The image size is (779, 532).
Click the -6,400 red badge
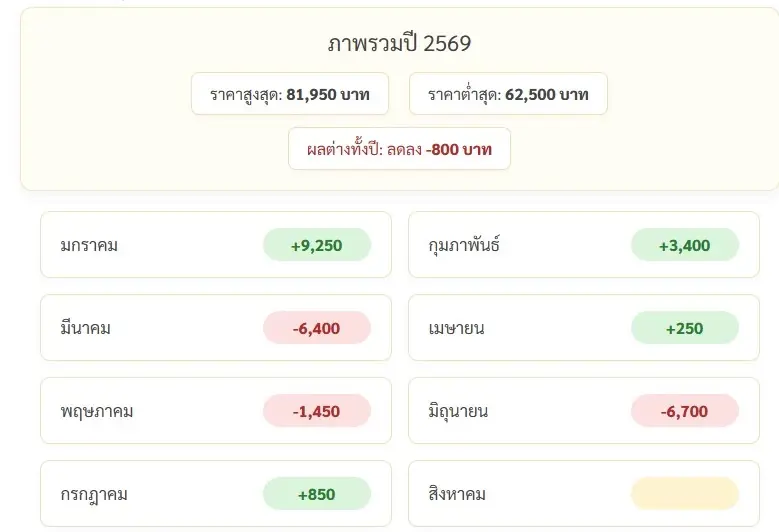click(x=317, y=328)
